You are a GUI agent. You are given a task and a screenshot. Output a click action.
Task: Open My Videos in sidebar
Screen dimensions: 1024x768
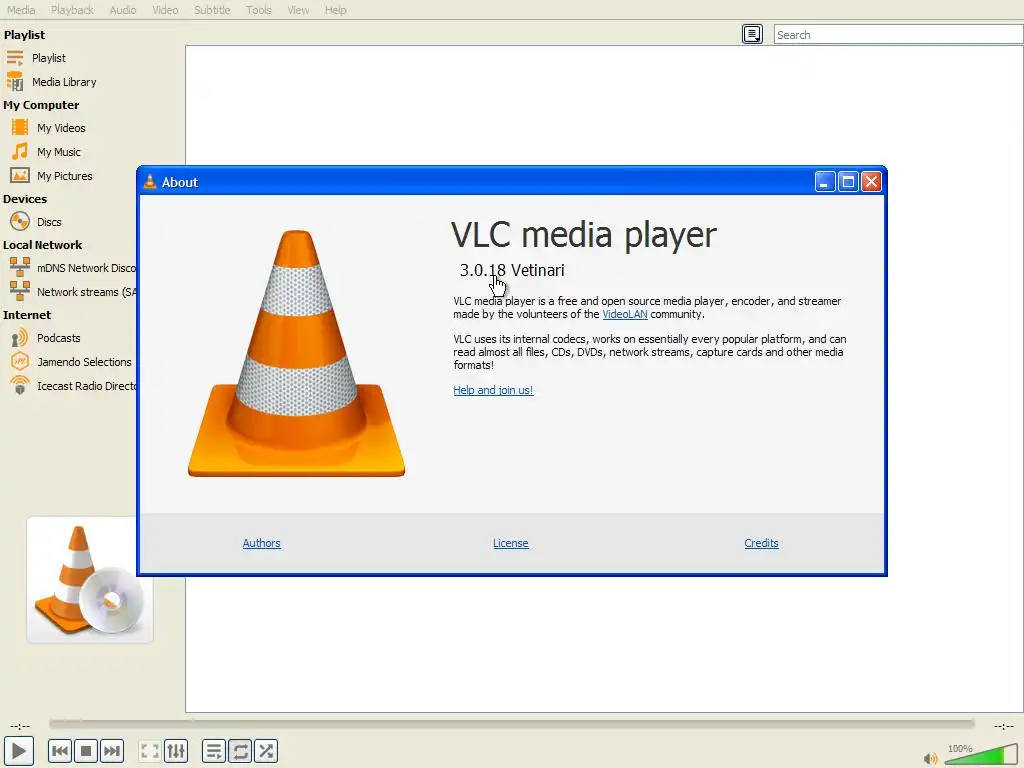61,128
